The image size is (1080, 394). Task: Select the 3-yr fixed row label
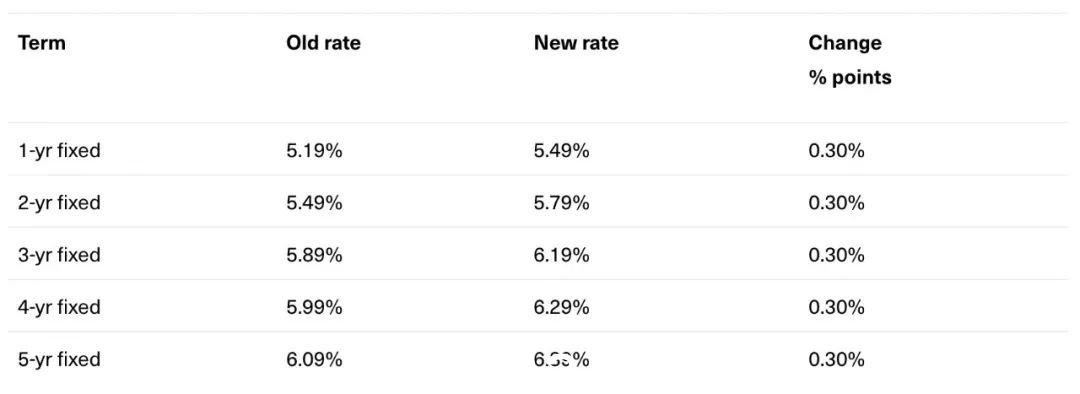[59, 256]
